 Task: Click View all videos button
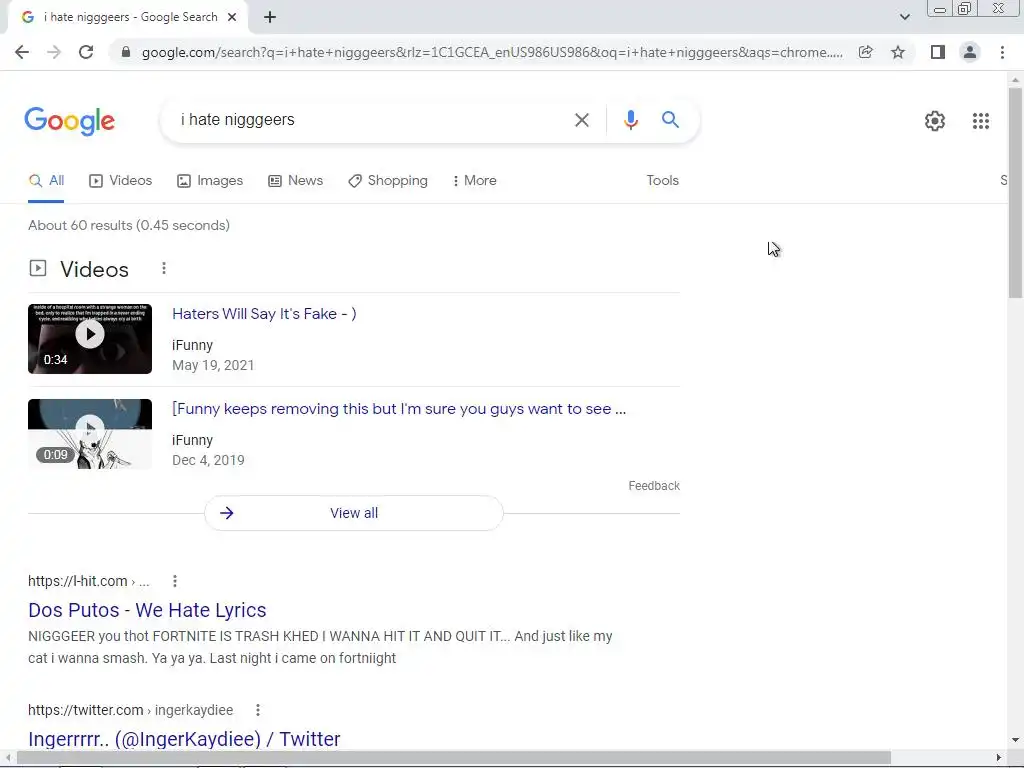click(x=354, y=513)
